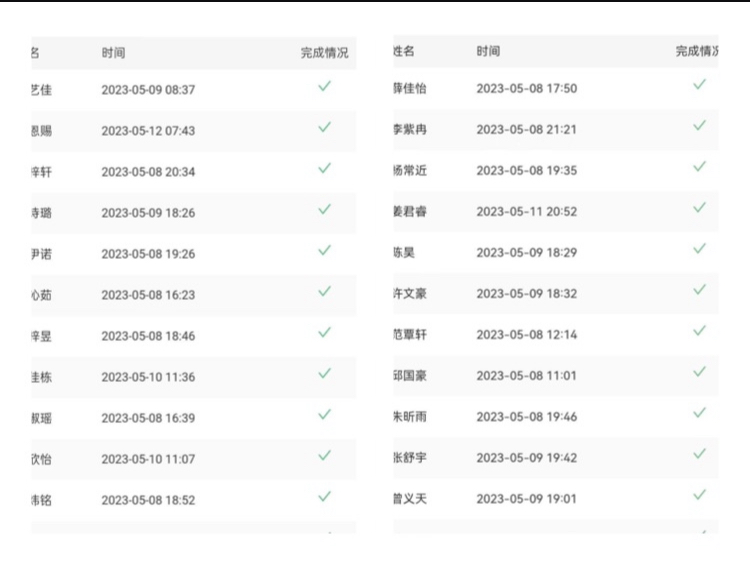The height and width of the screenshot is (562, 750).
Task: Click the time 2023-05-10 11:07
Action: click(x=148, y=460)
